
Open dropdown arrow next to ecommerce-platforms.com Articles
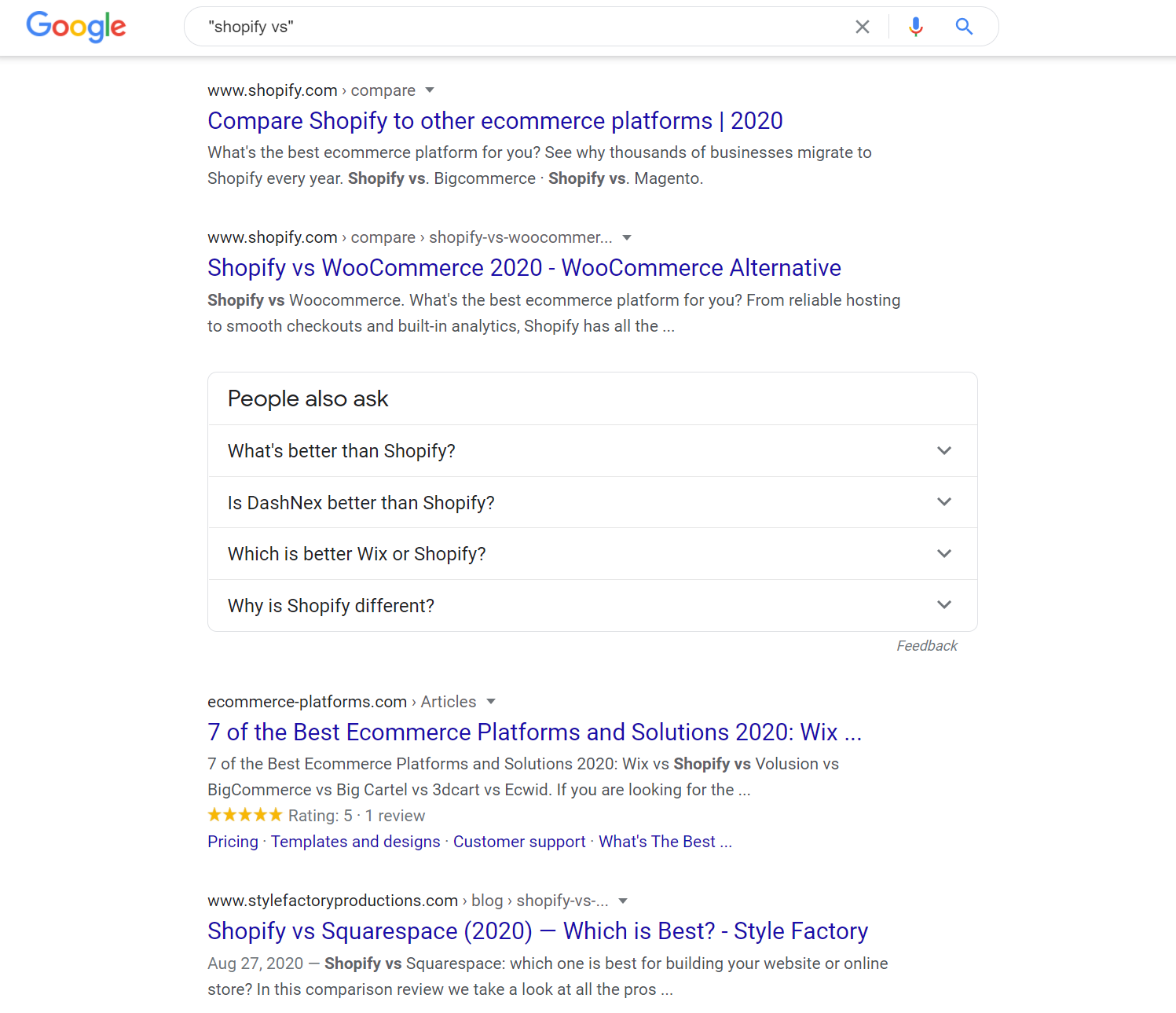pyautogui.click(x=491, y=701)
